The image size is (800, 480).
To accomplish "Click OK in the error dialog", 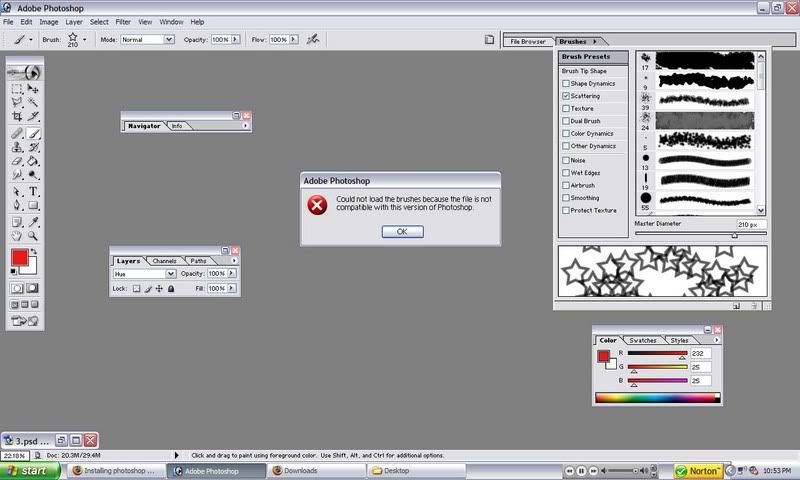I will 402,231.
